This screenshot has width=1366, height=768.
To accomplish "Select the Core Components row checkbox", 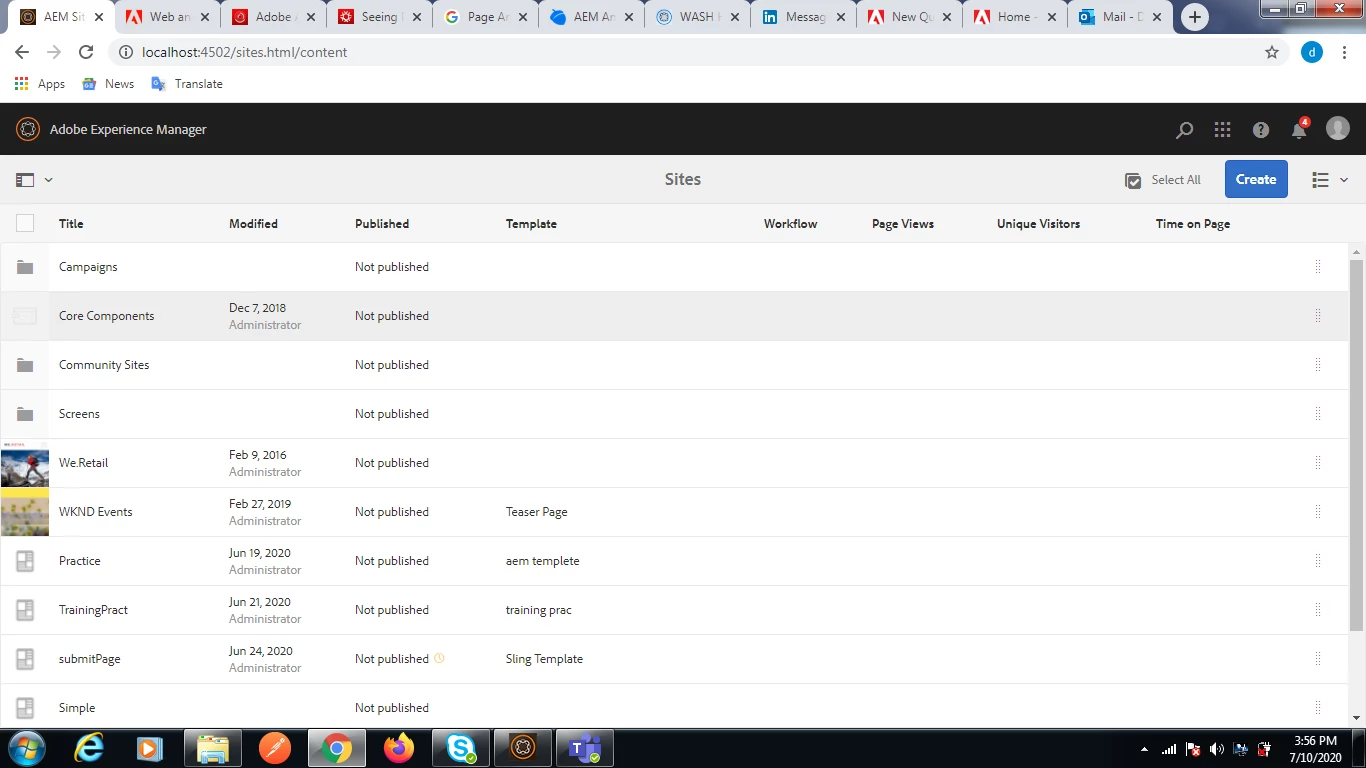I will point(25,316).
